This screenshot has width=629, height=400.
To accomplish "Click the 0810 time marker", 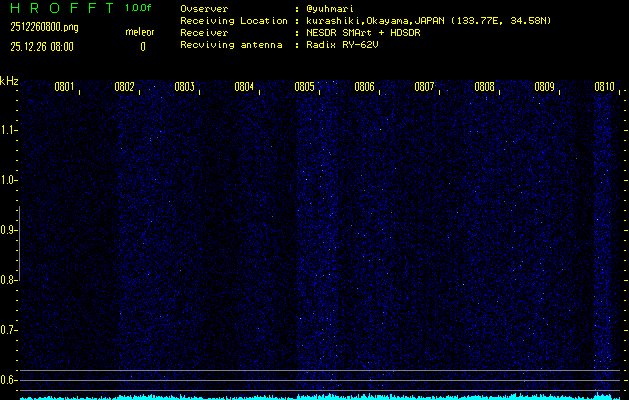I will [x=605, y=87].
